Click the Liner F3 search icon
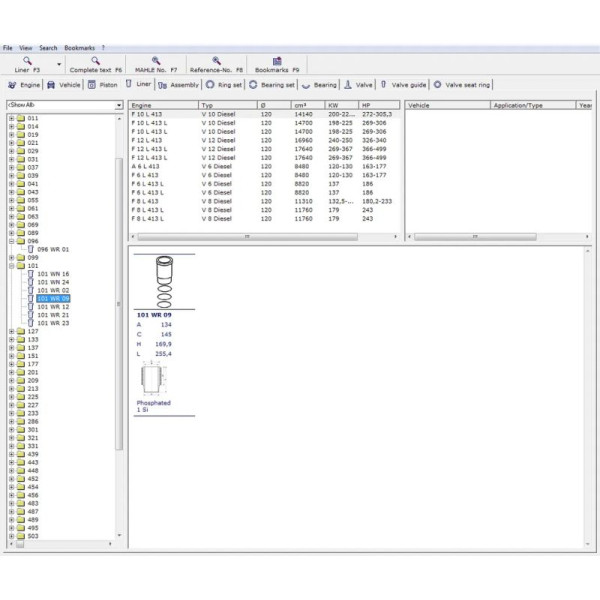 pos(27,61)
